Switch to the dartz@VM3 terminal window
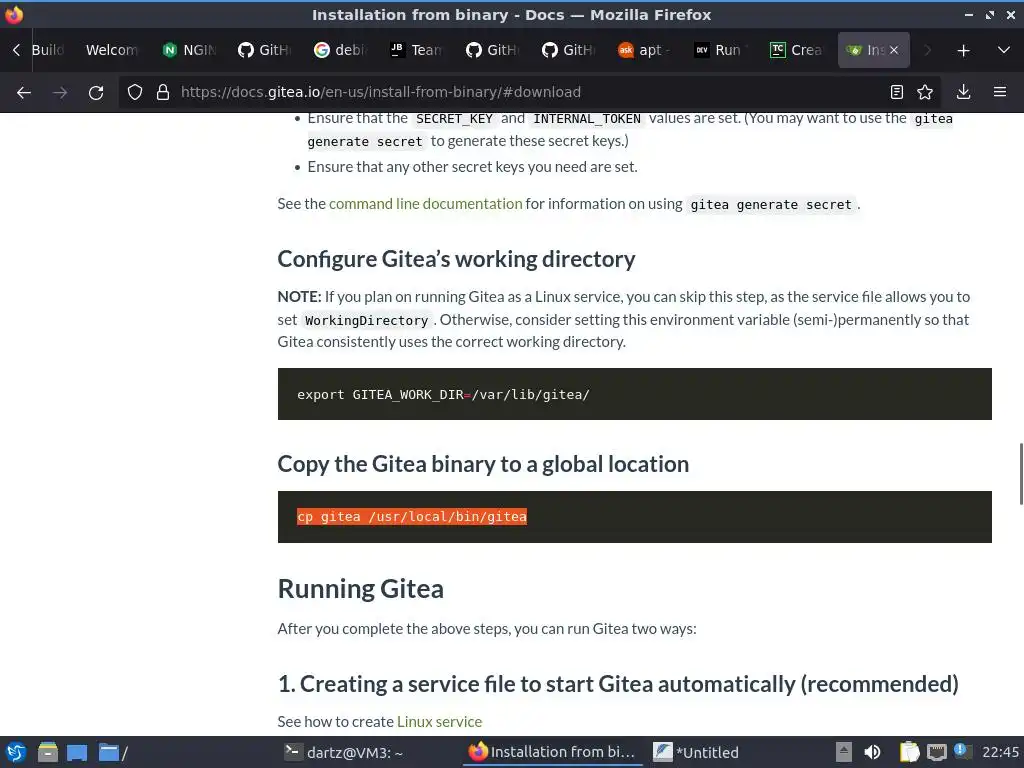Image resolution: width=1024 pixels, height=768 pixels. [x=344, y=752]
